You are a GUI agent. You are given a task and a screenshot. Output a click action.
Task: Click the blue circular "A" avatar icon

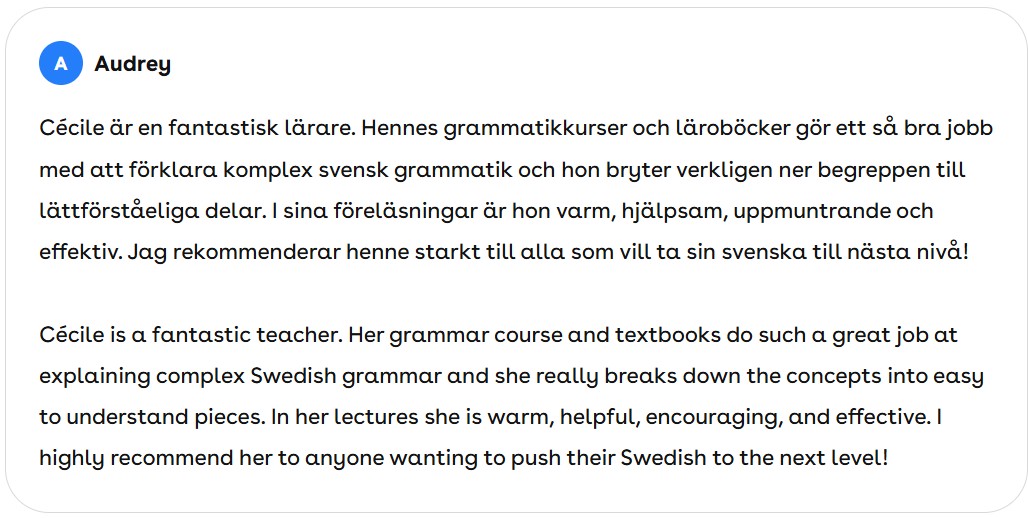(60, 64)
